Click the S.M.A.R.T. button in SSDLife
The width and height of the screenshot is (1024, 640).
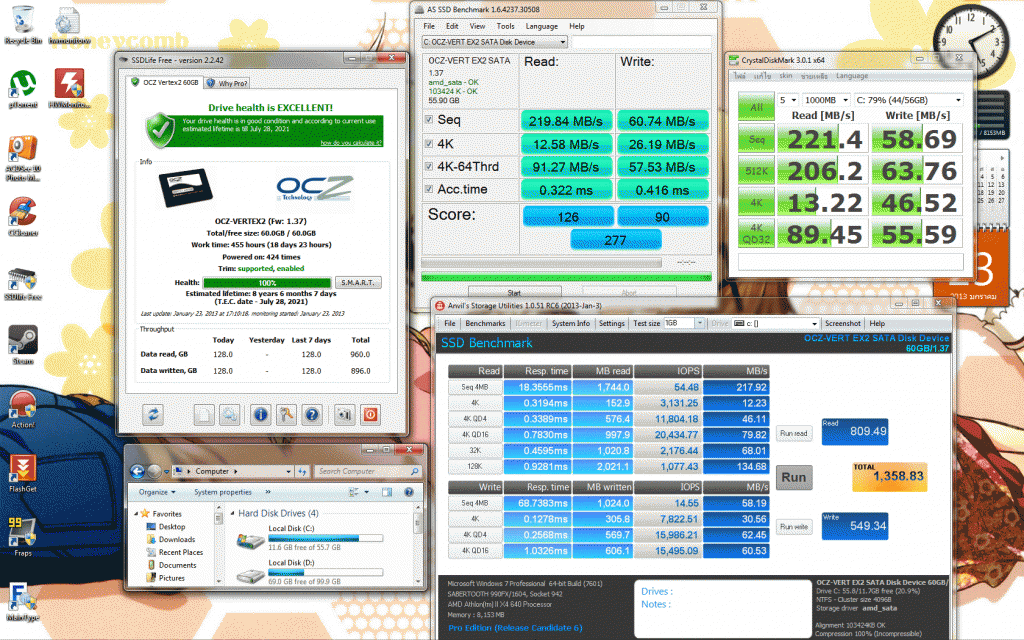pyautogui.click(x=358, y=283)
